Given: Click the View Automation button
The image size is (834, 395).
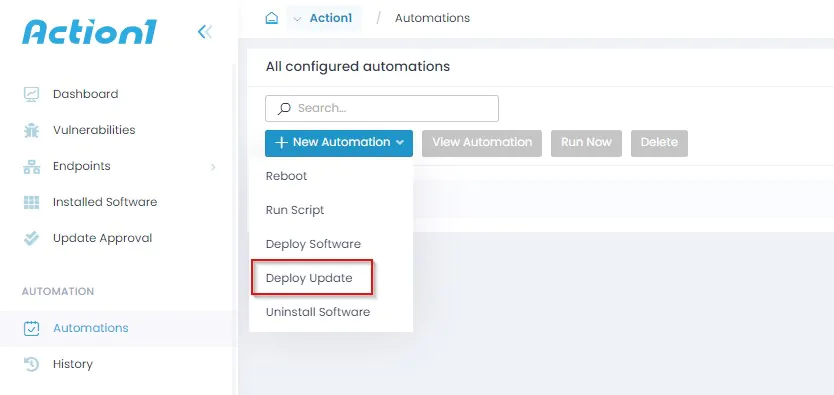Looking at the screenshot, I should 482,143.
